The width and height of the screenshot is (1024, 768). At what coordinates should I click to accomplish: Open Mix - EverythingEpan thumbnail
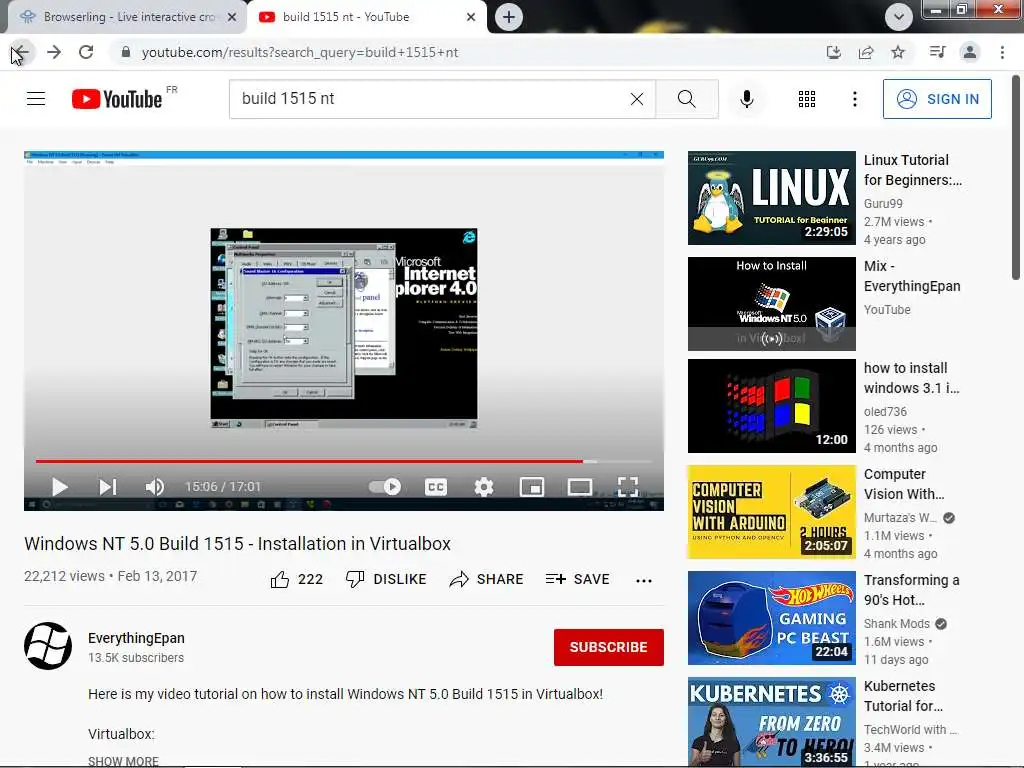pos(771,304)
